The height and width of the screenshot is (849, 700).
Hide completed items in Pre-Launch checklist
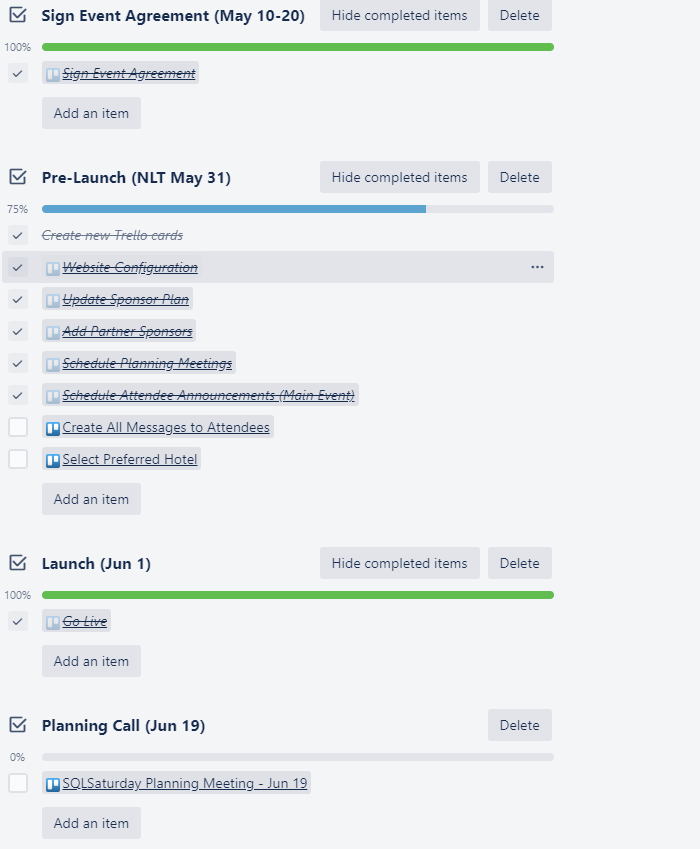[399, 177]
